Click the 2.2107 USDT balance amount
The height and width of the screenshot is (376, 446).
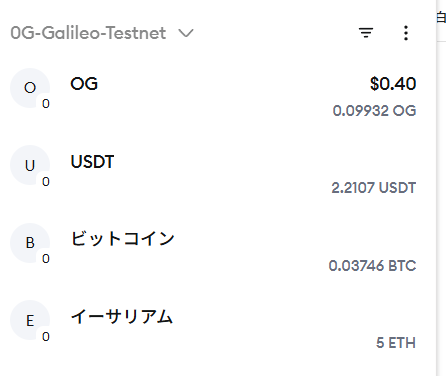[x=374, y=188]
